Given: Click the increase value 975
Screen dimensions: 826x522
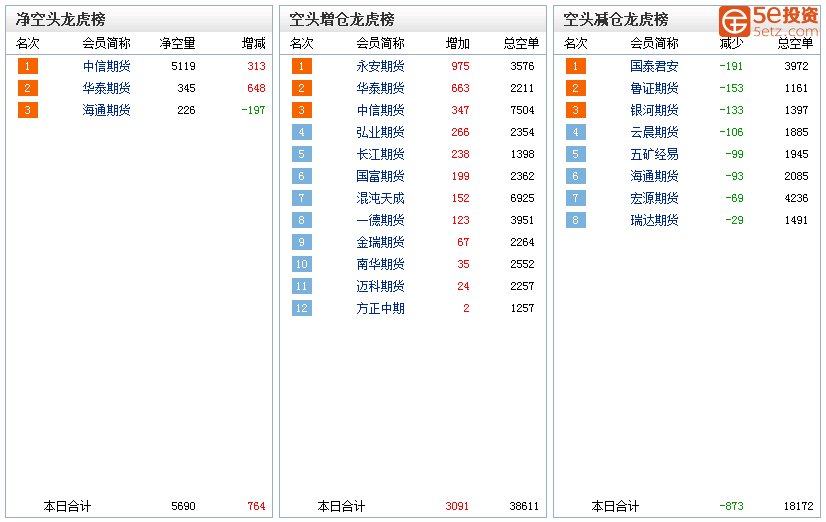Looking at the screenshot, I should [460, 66].
